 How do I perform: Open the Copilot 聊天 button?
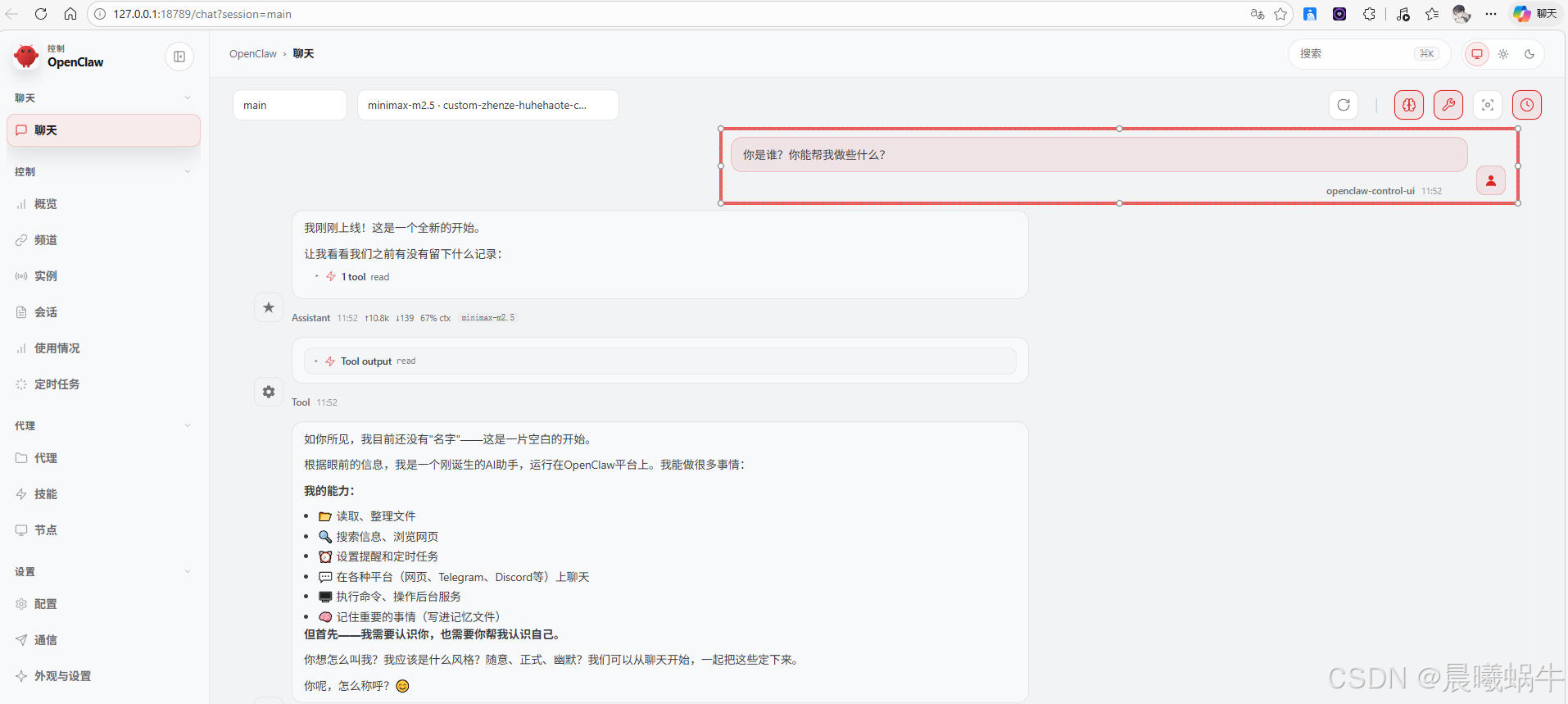[1535, 14]
